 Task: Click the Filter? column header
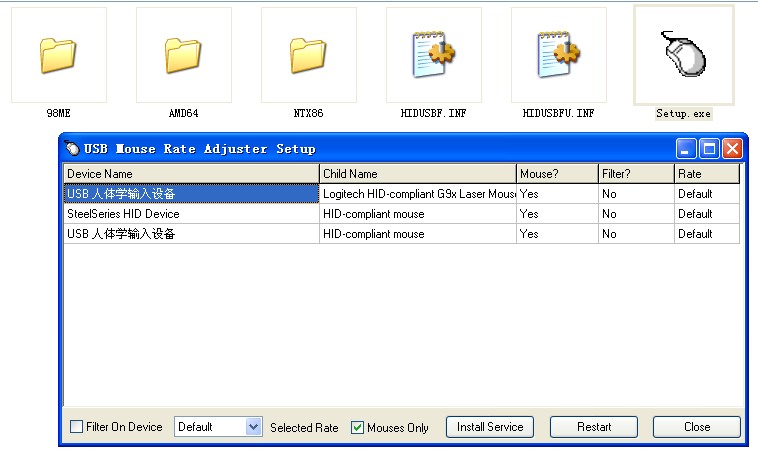[x=636, y=173]
